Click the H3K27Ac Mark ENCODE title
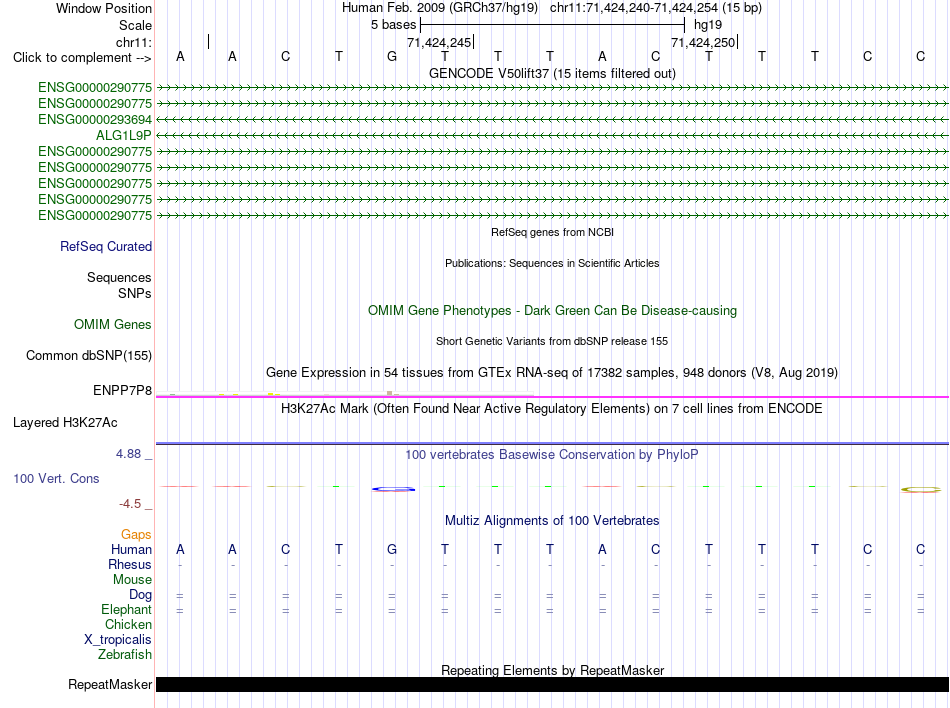This screenshot has height=708, width=950. click(x=552, y=408)
